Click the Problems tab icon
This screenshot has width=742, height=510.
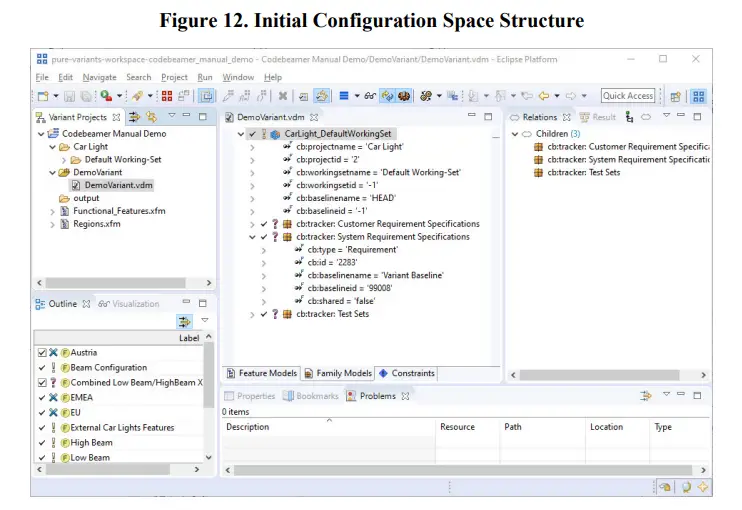[x=351, y=396]
